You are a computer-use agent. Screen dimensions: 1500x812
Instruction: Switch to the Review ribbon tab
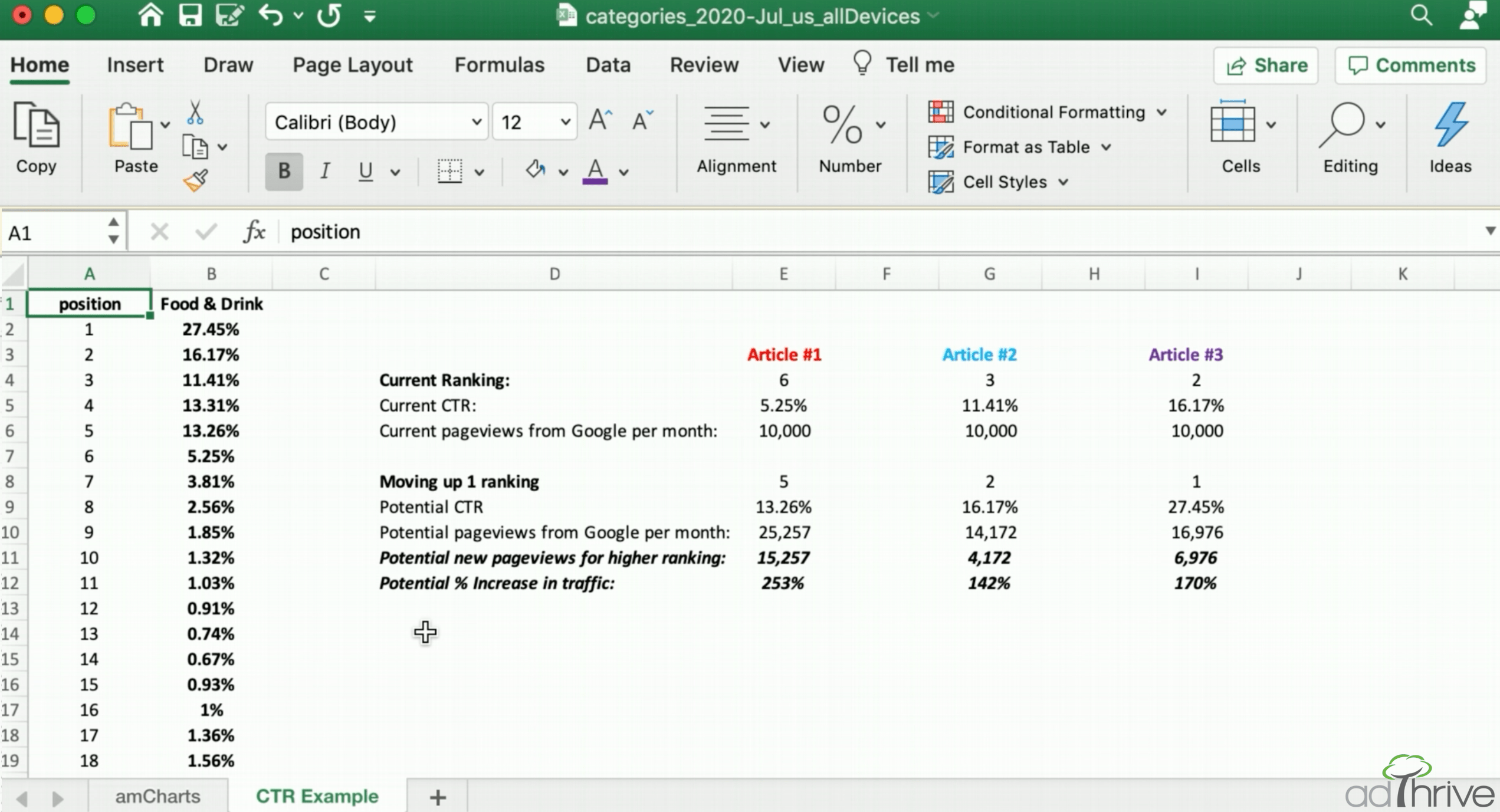(x=704, y=65)
